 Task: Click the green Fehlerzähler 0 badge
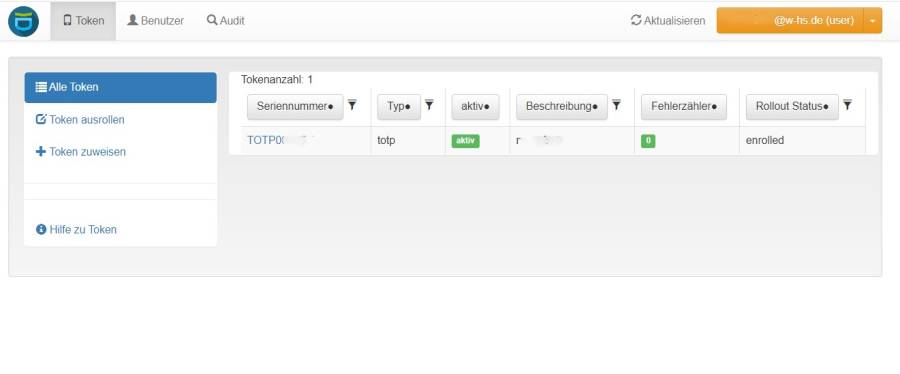pyautogui.click(x=648, y=141)
